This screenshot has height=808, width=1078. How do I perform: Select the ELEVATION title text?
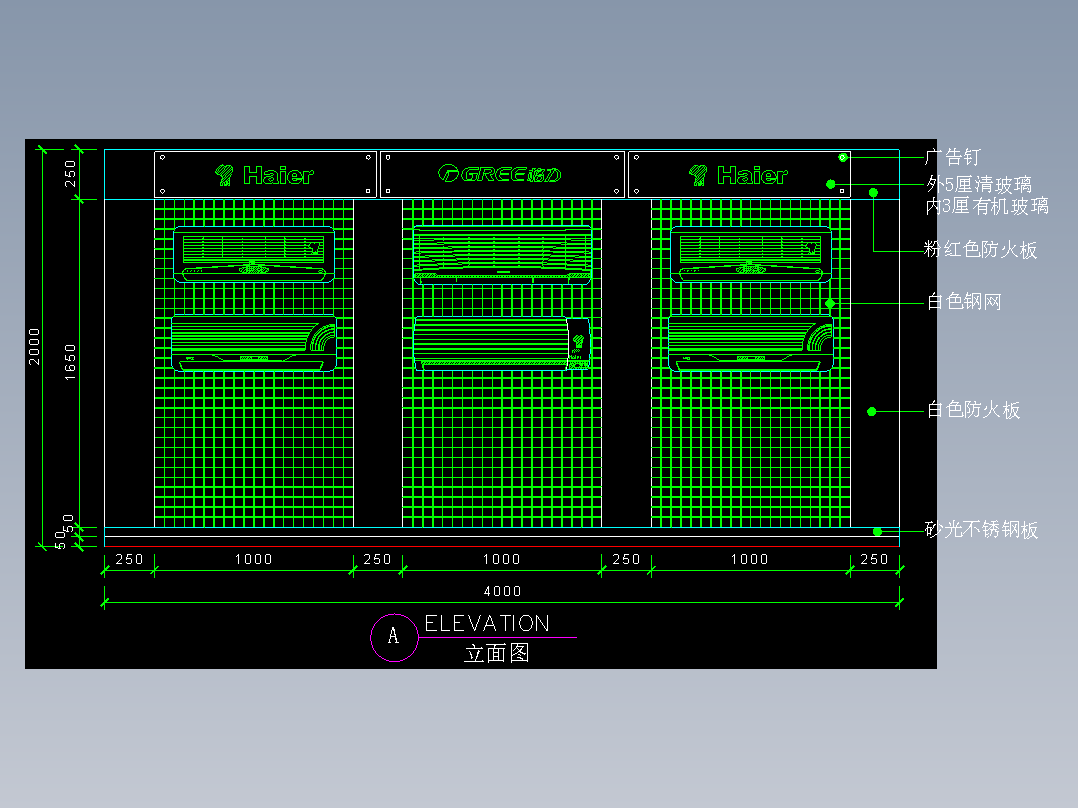tap(487, 623)
